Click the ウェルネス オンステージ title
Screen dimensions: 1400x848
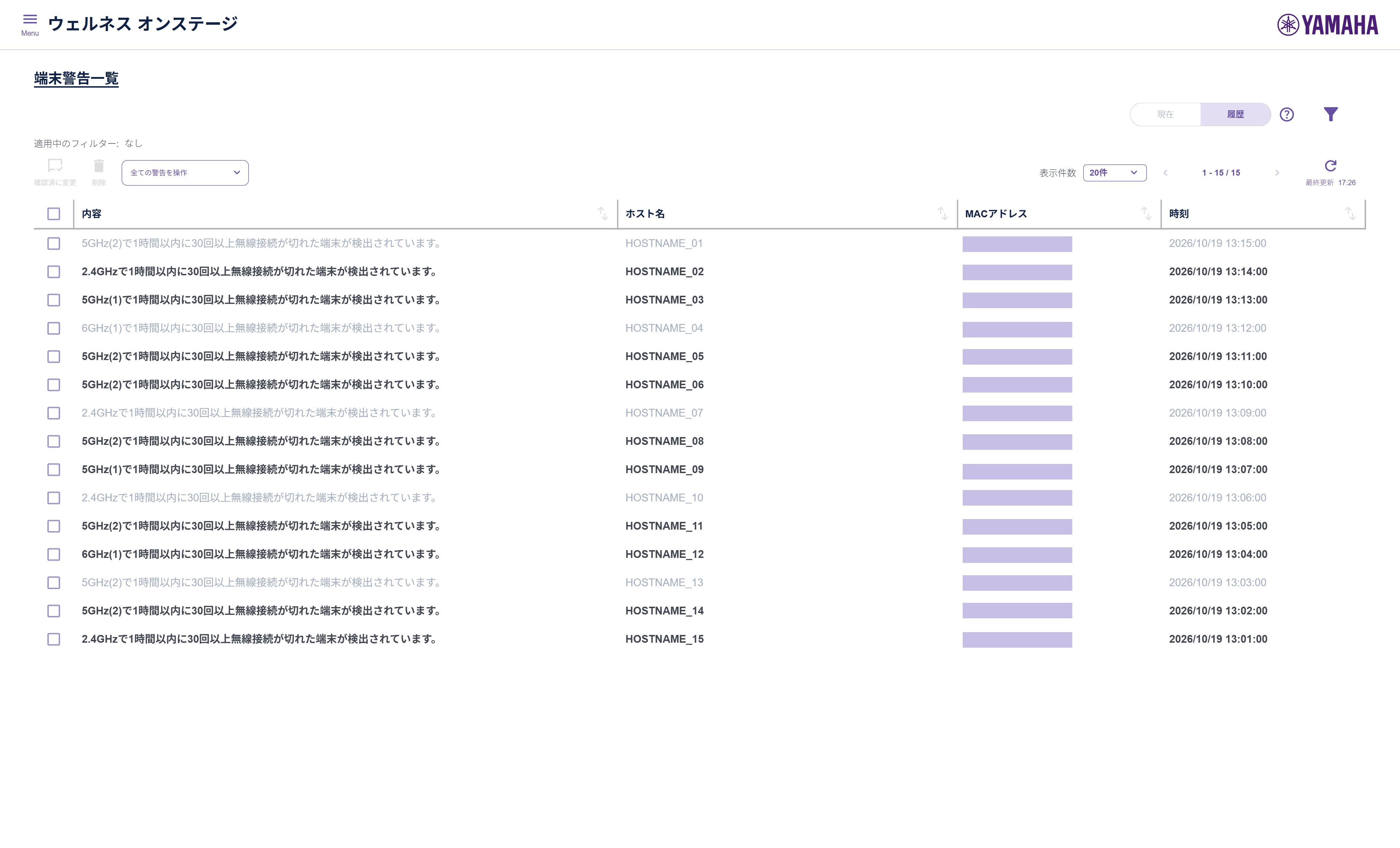(x=142, y=24)
